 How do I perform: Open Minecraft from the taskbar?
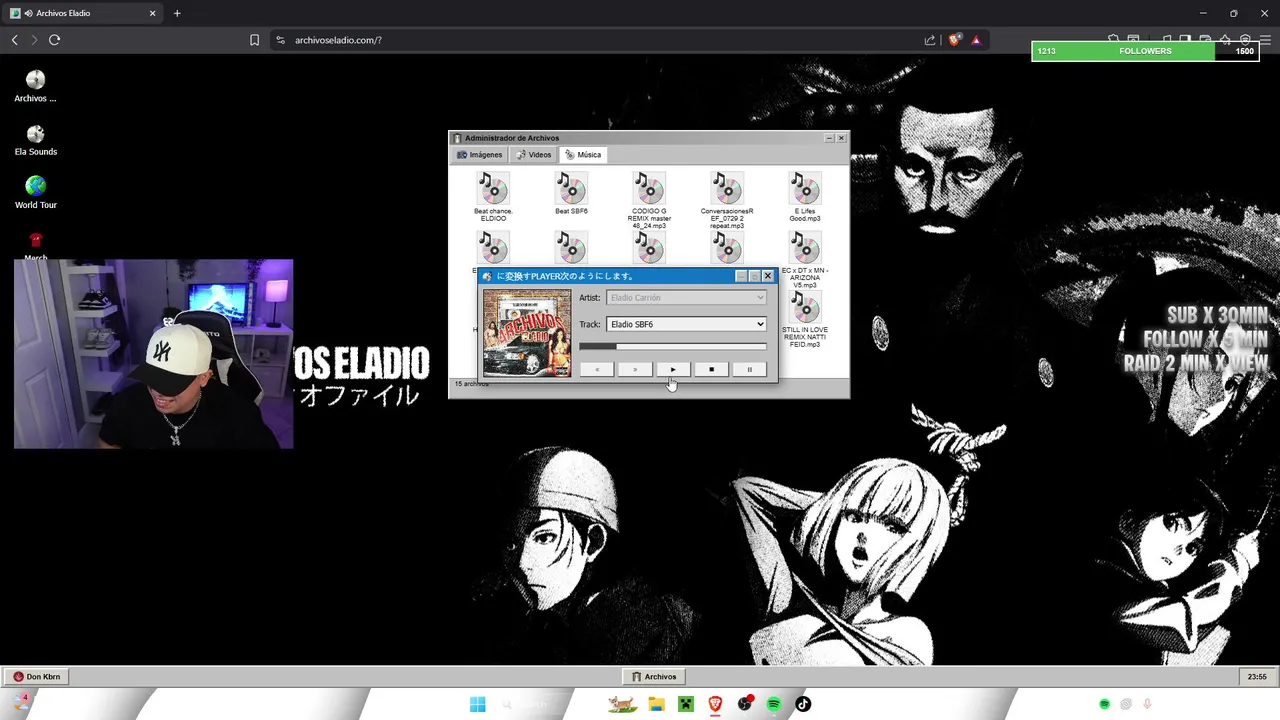click(685, 704)
